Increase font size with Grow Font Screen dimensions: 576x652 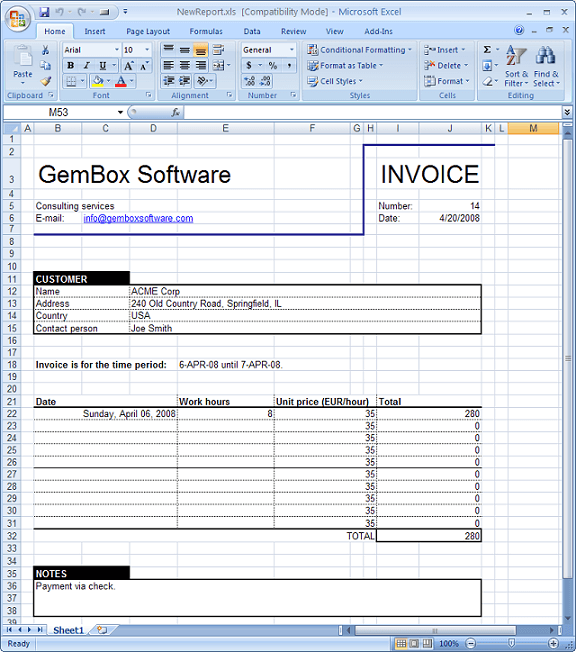(x=129, y=65)
